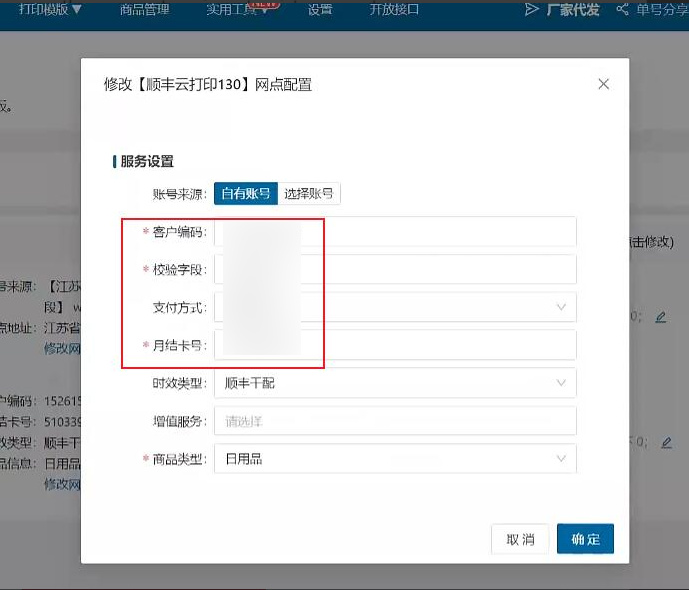Open the 实用工具 menu
Image resolution: width=689 pixels, height=590 pixels.
coord(237,9)
